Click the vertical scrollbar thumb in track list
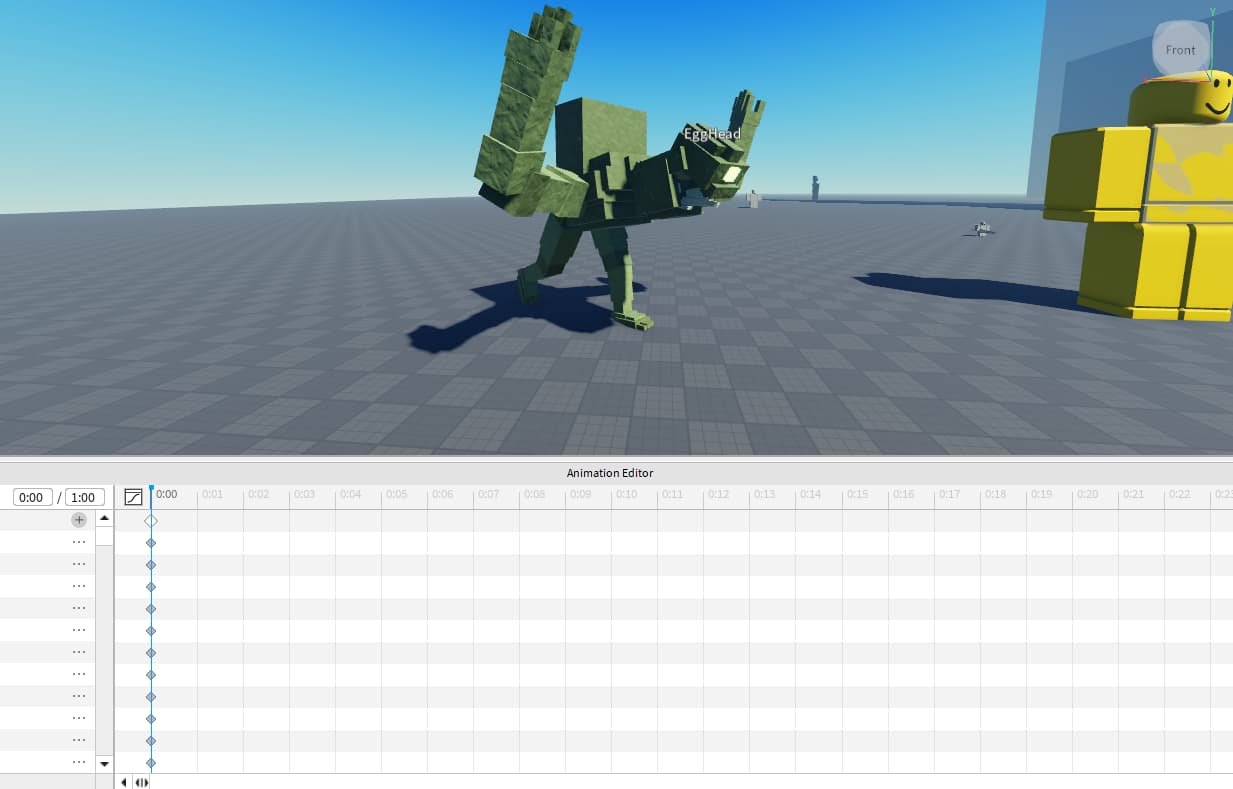 click(x=105, y=537)
